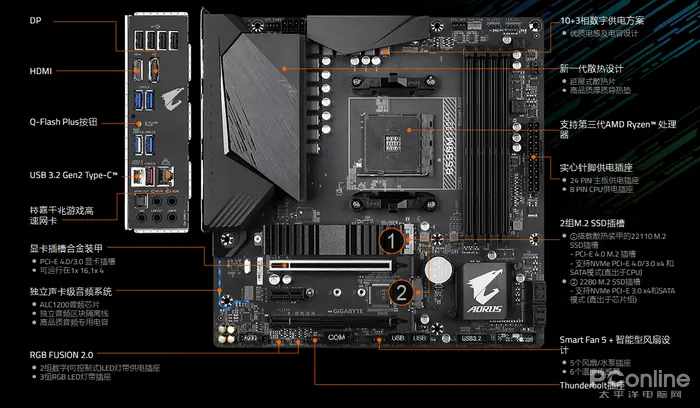Viewport: 700px width, 408px height.
Task: Click the gold audio capacitors at bottom-left of board
Action: 227,335
